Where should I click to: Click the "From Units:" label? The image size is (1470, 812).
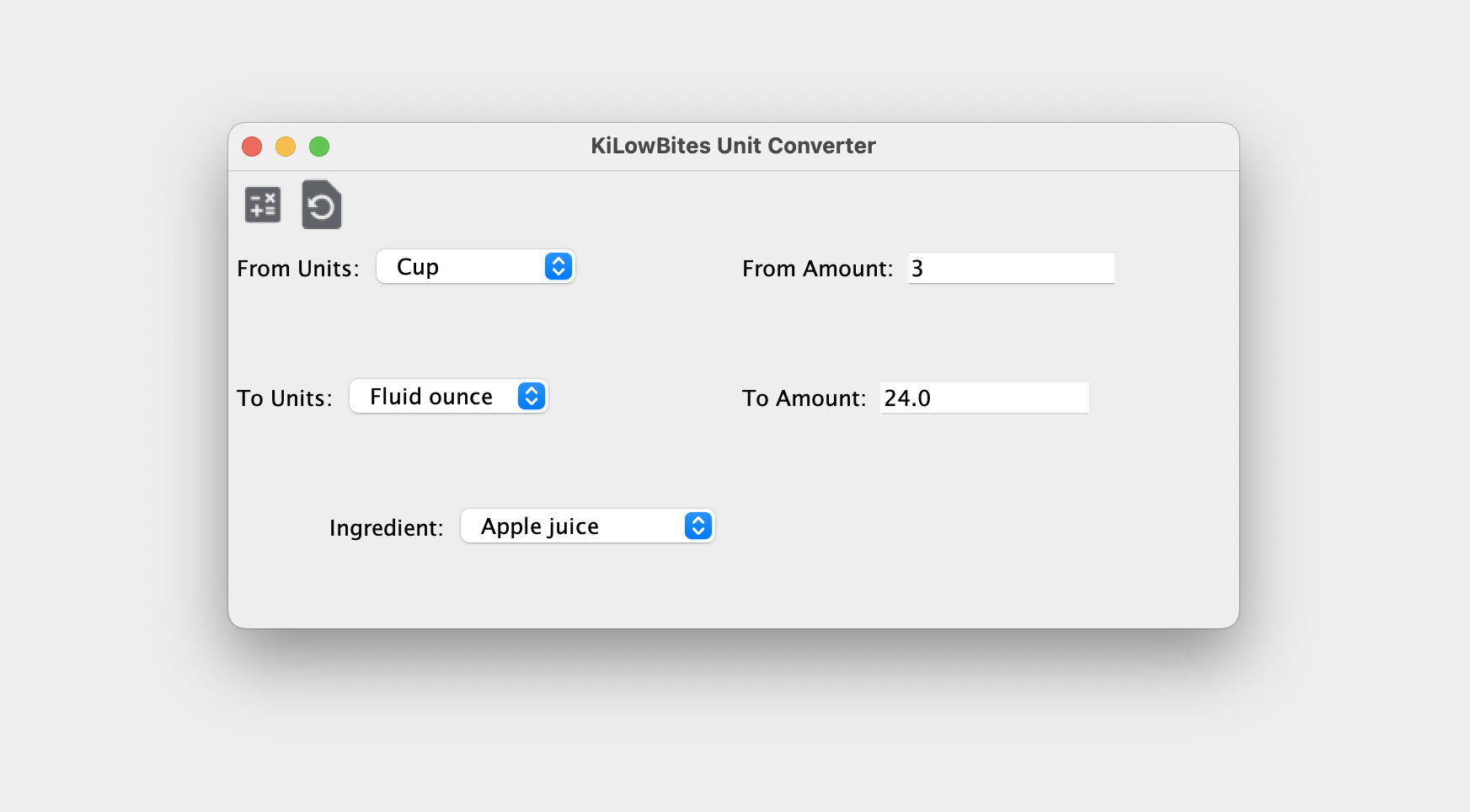(297, 269)
